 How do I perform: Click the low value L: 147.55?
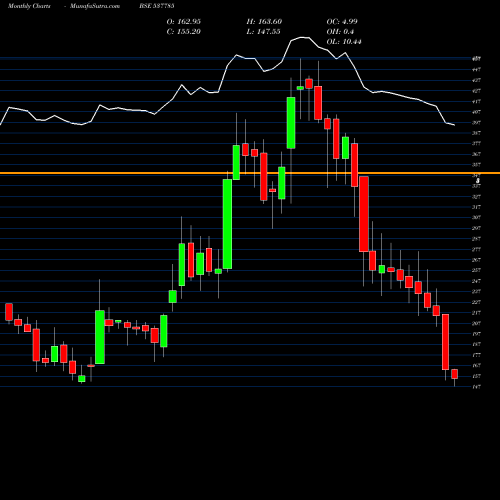click(x=264, y=32)
